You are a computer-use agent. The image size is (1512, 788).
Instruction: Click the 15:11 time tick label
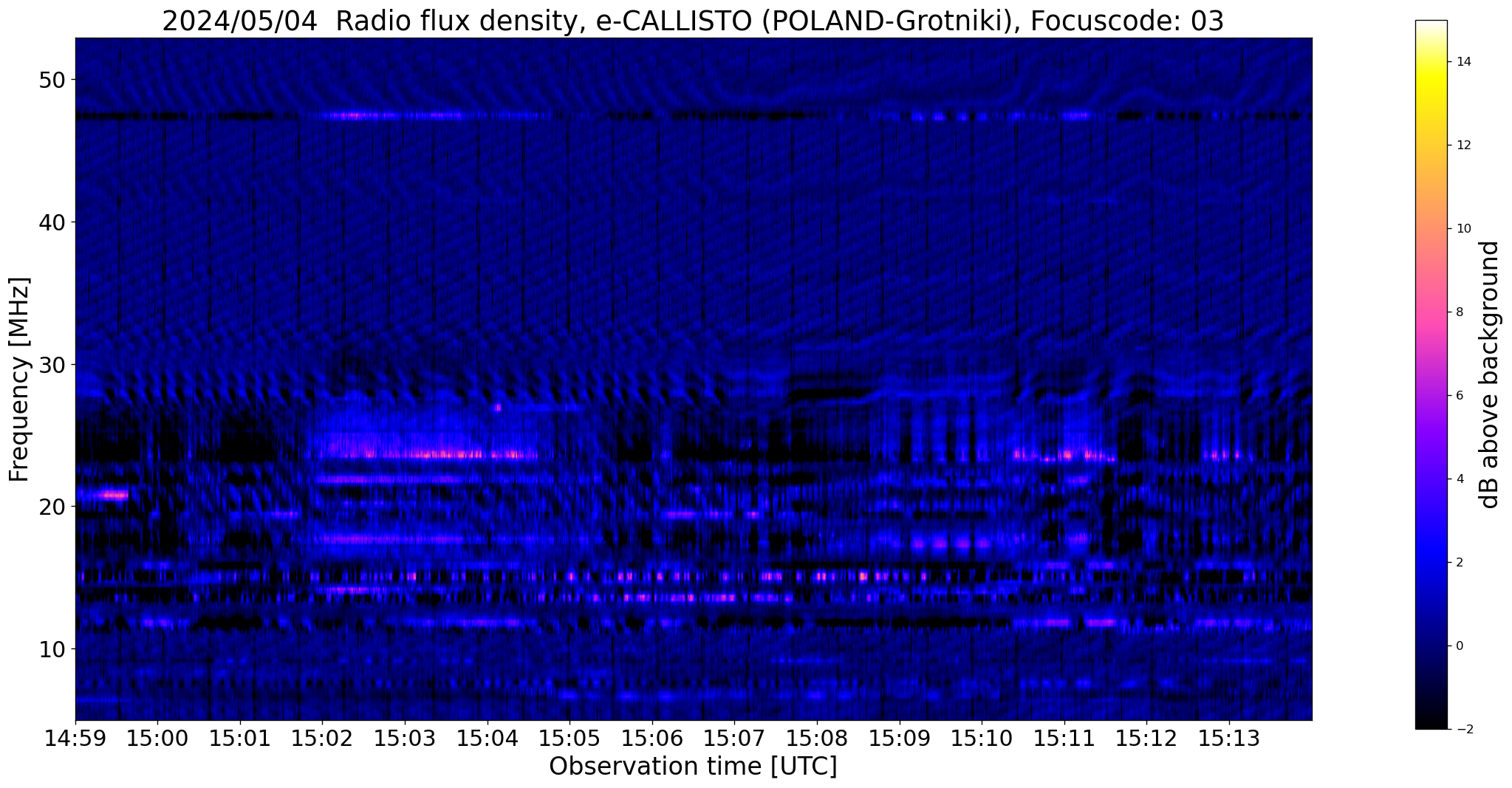(x=1064, y=739)
